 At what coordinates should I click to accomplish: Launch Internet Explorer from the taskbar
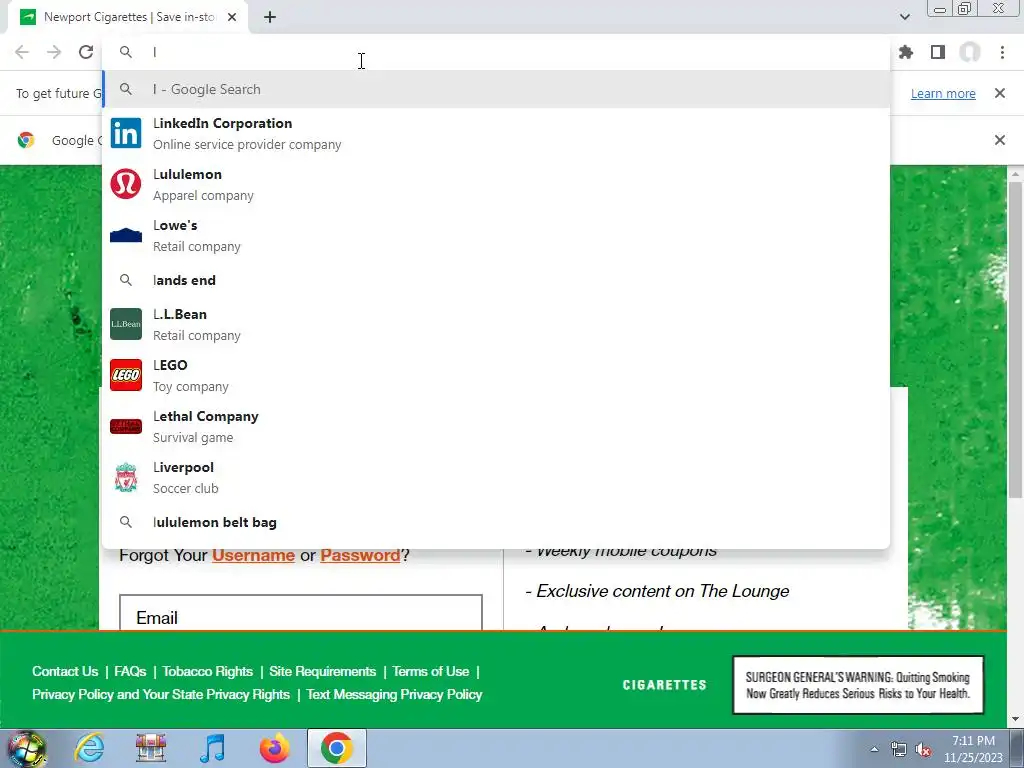point(89,748)
